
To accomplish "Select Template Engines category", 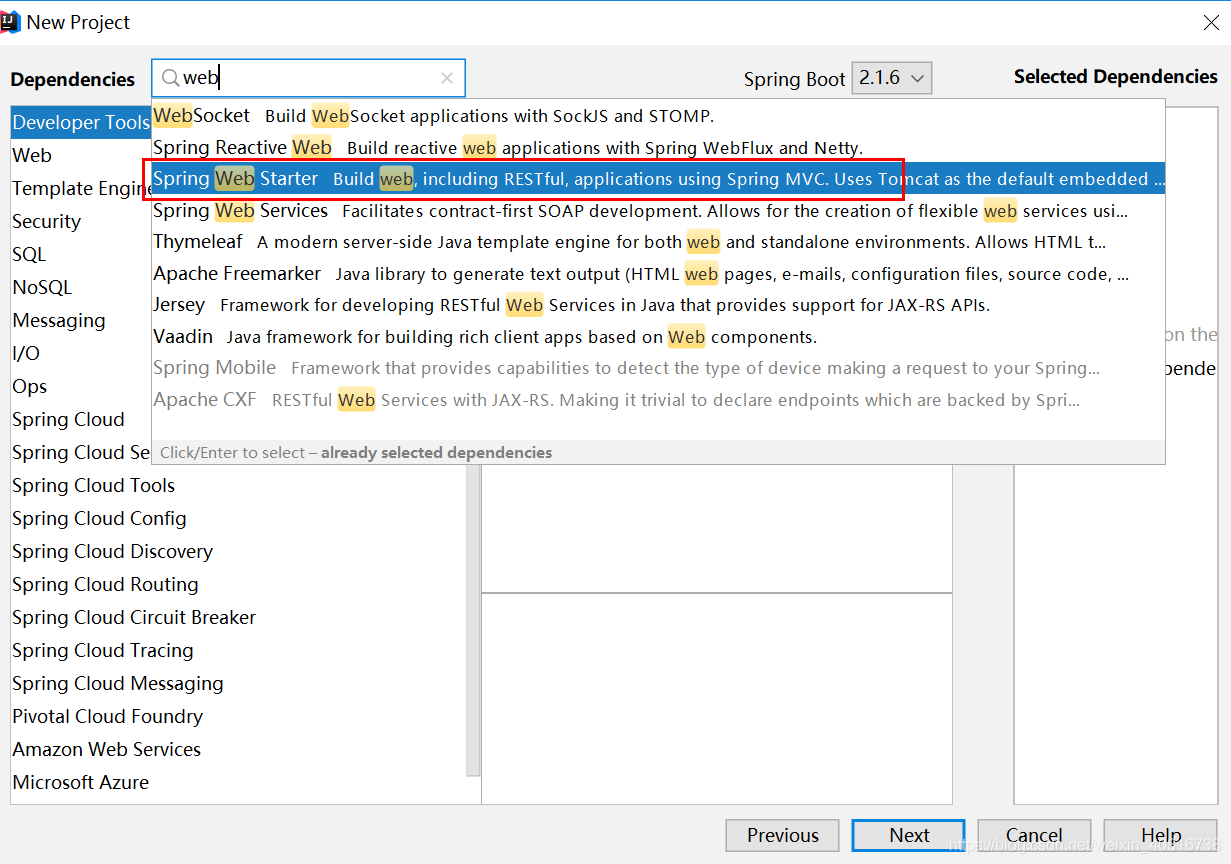I will [81, 188].
